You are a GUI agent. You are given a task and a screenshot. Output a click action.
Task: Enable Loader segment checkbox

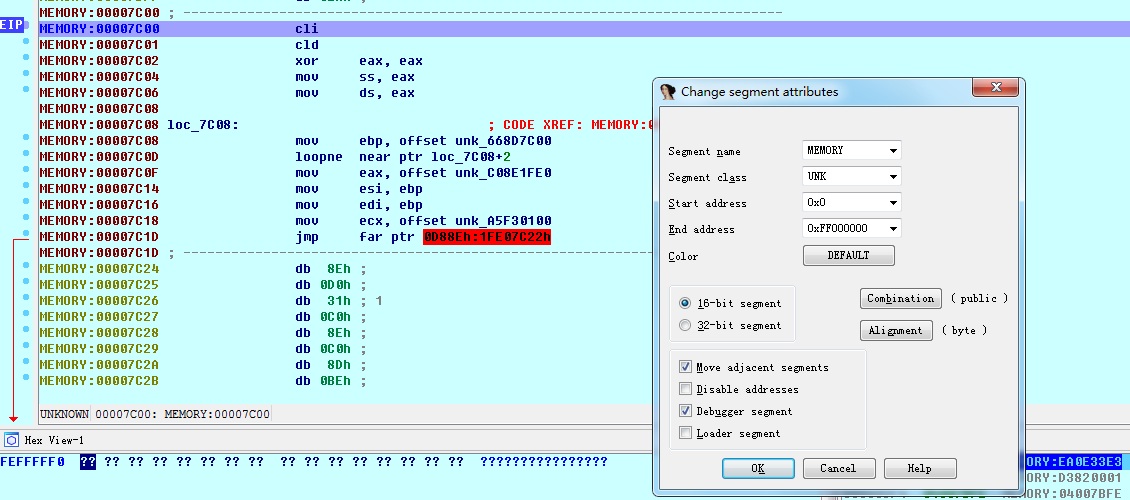685,434
